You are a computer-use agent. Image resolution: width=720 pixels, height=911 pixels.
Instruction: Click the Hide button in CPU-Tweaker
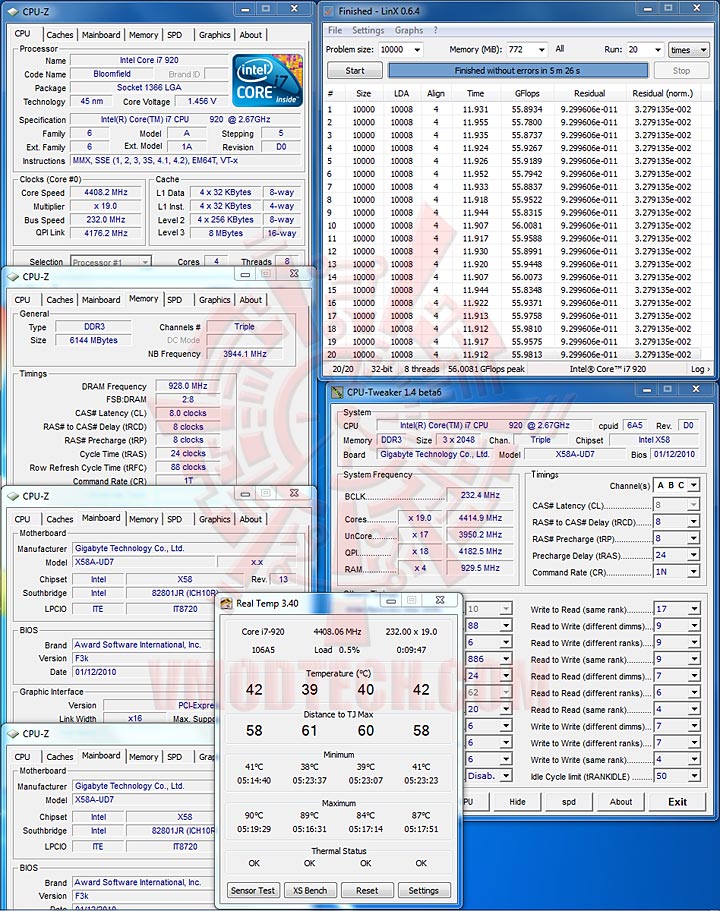point(517,802)
